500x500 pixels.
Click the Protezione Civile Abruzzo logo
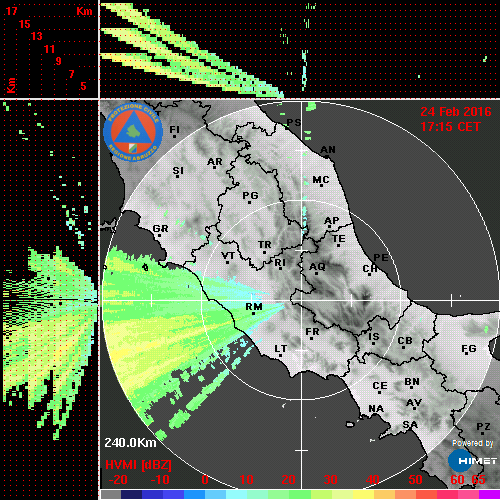(x=133, y=132)
